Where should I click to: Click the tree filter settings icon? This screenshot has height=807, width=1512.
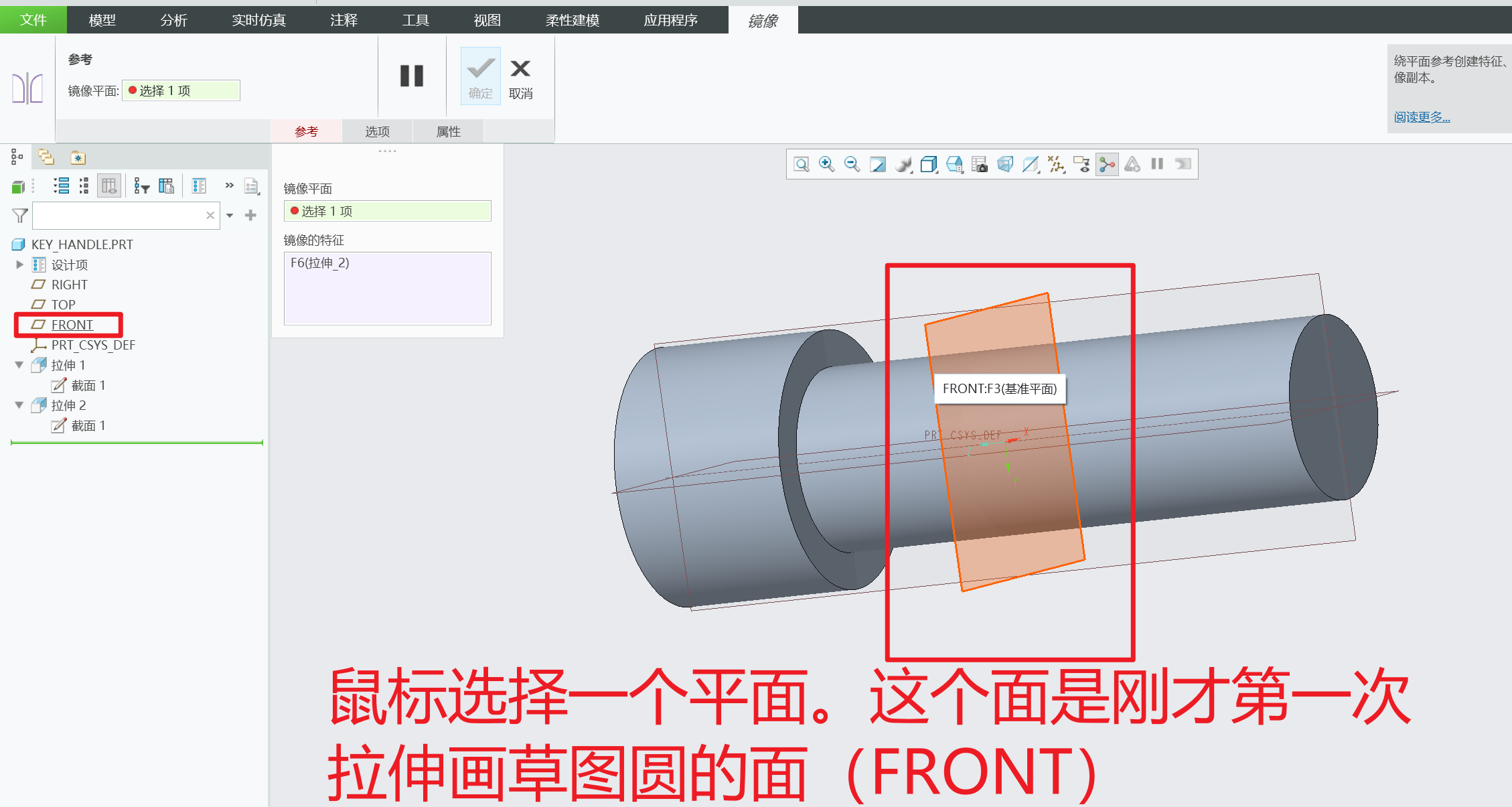[x=141, y=186]
